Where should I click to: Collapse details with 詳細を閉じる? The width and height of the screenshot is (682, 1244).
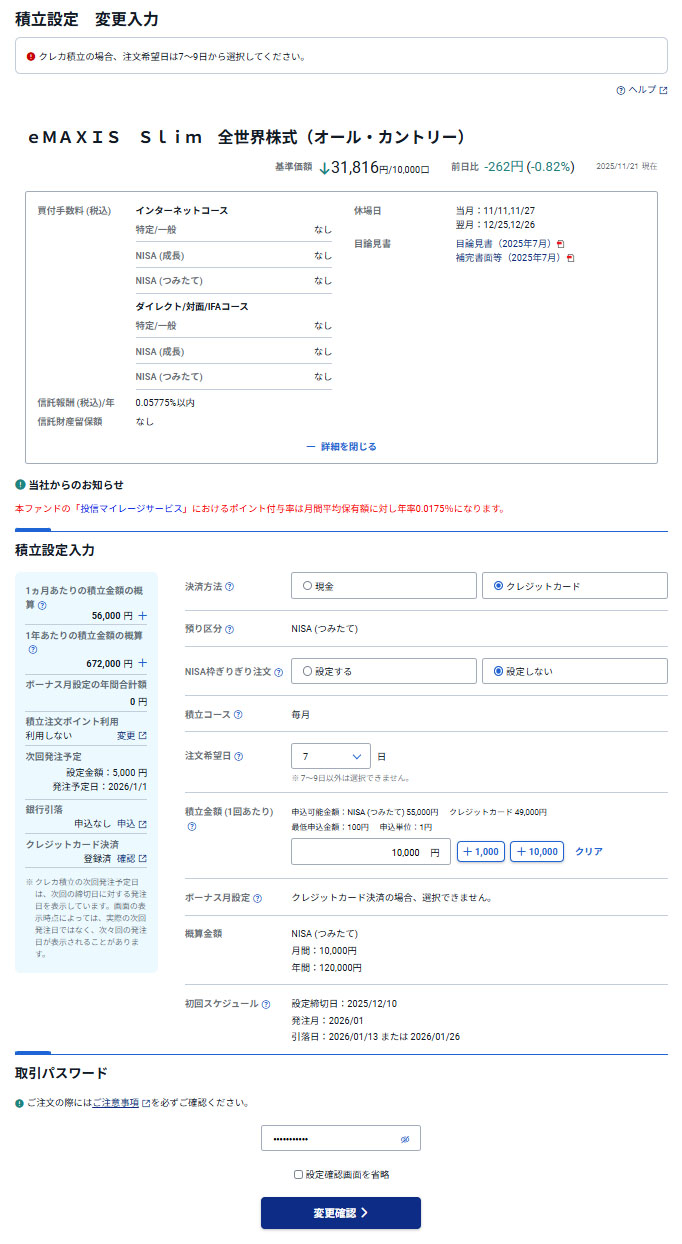point(341,447)
